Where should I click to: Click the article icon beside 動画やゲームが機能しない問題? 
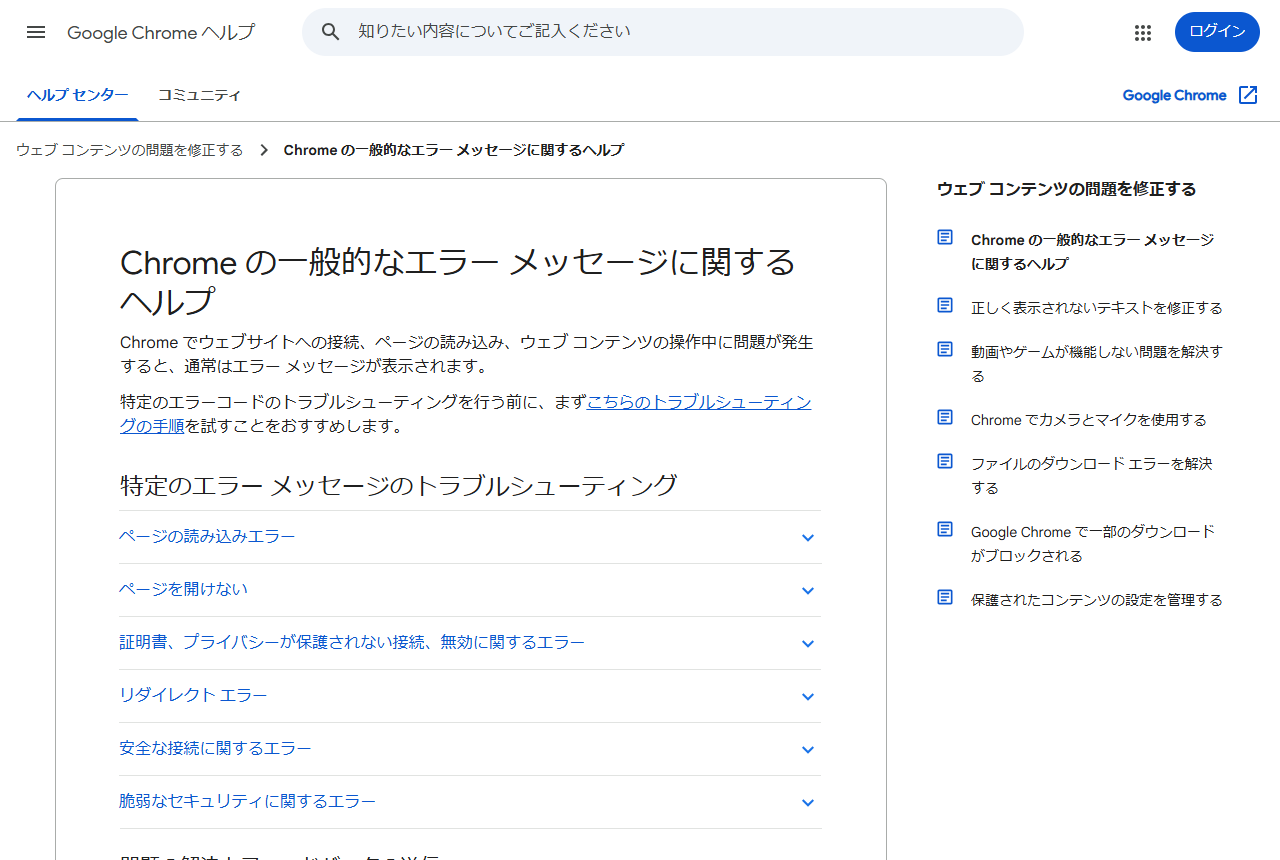945,349
